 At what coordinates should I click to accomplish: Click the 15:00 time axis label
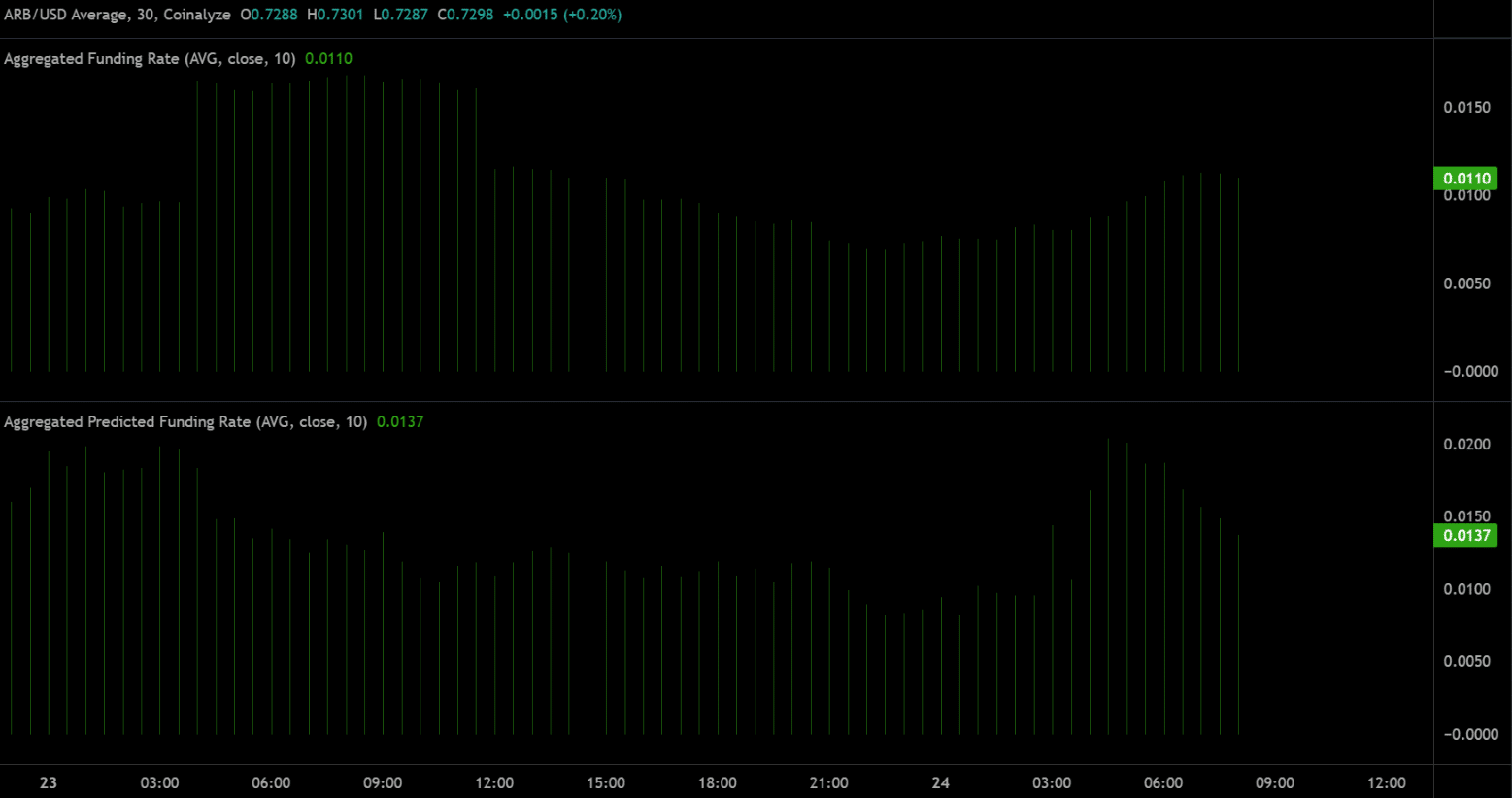coord(605,782)
